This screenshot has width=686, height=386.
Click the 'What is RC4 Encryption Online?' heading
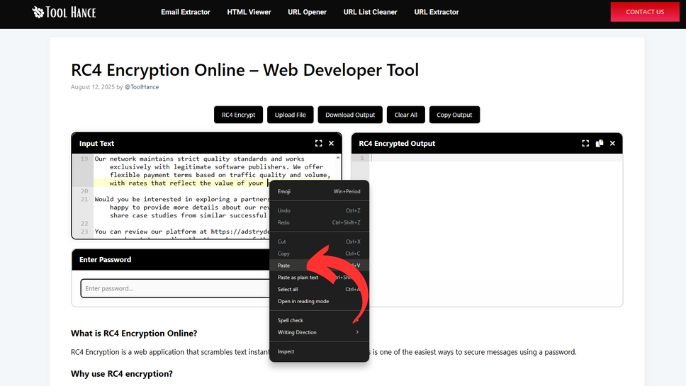(x=134, y=333)
